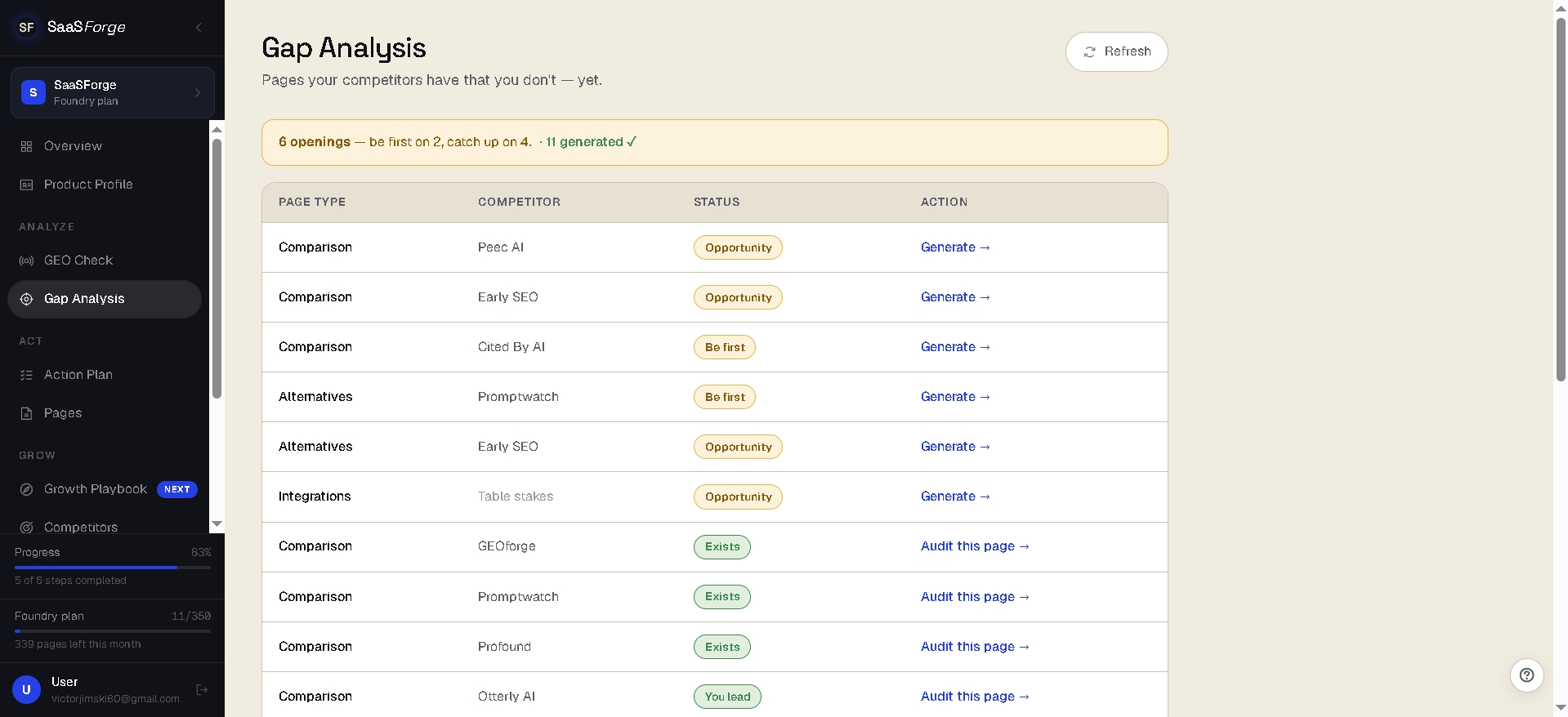1568x717 pixels.
Task: Generate the Cited By AI comparison page
Action: tap(955, 347)
